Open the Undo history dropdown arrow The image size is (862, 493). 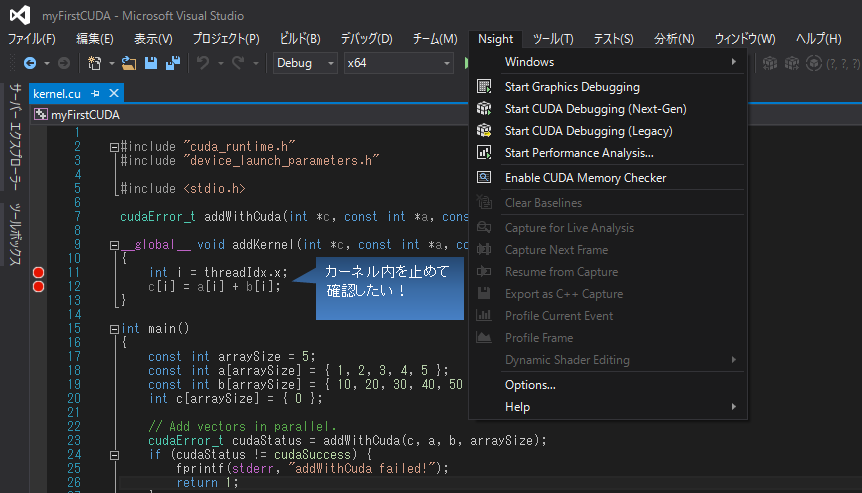[220, 64]
